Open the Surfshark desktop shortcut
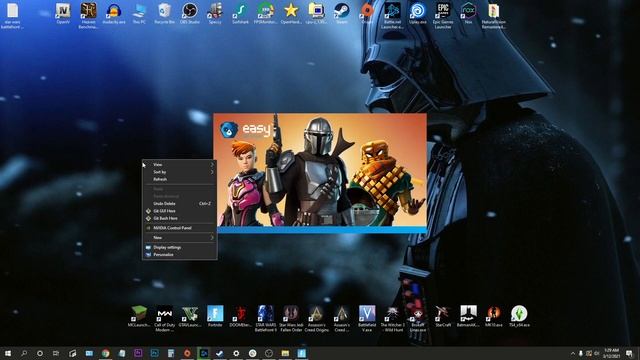Viewport: 640px width, 360px height. coord(240,14)
